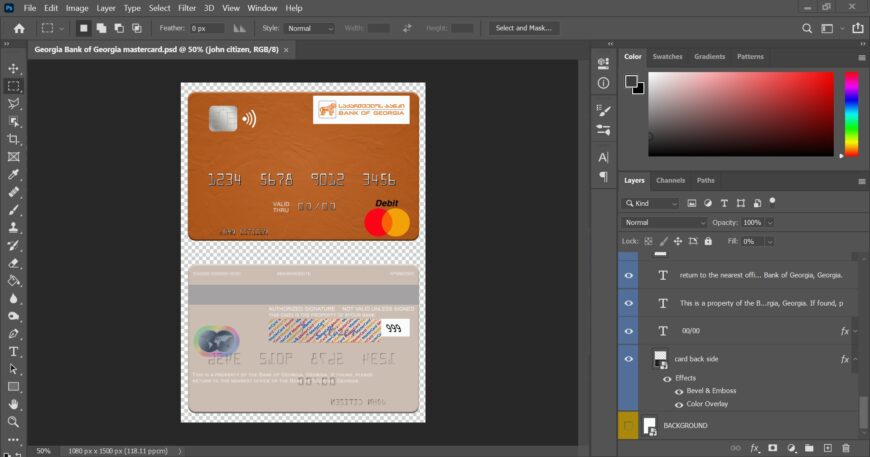This screenshot has width=870, height=457.
Task: Open the layer style fx button at bottom
Action: click(x=755, y=448)
